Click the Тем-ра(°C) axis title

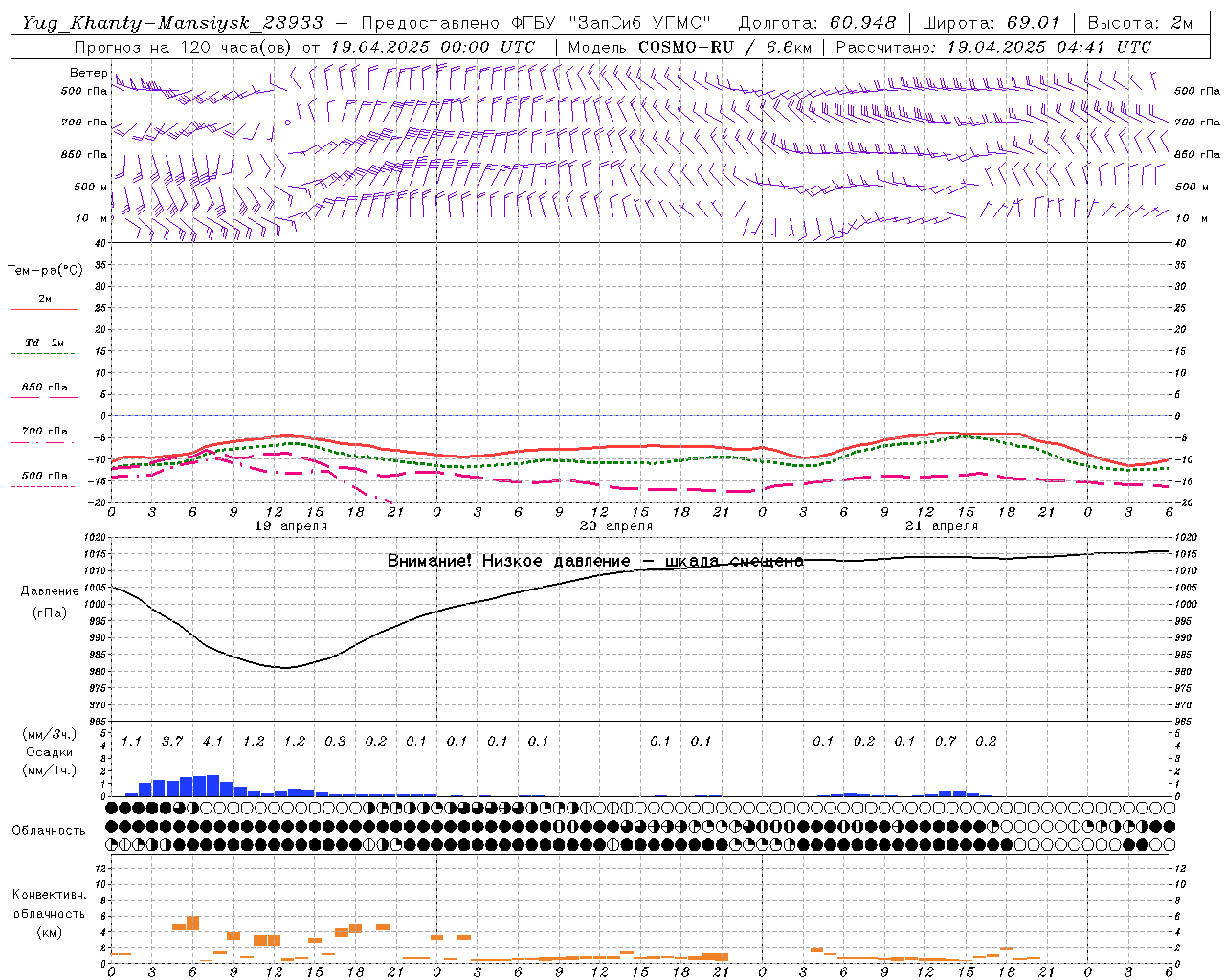[45, 271]
